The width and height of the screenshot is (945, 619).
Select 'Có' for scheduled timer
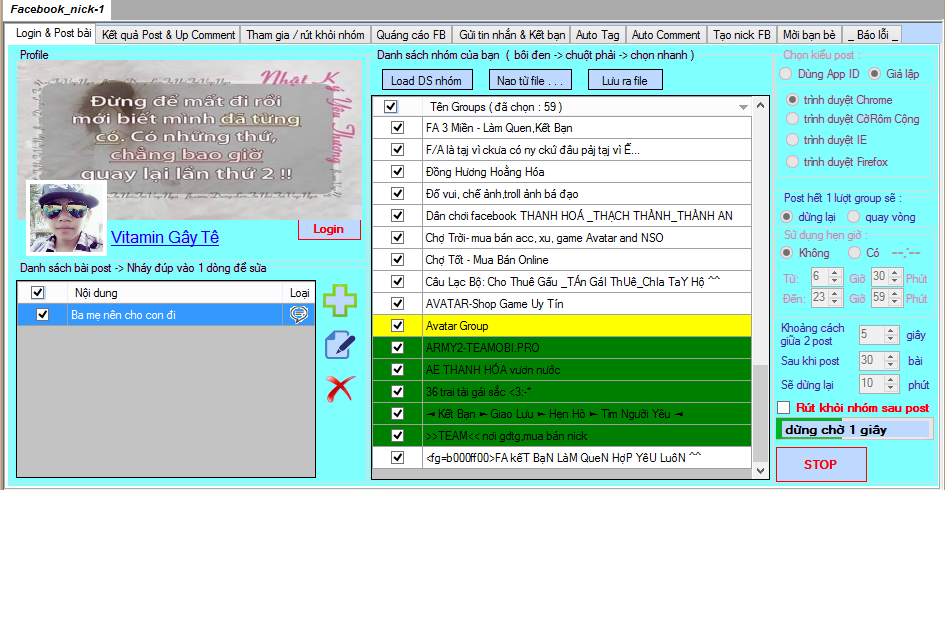tap(854, 253)
